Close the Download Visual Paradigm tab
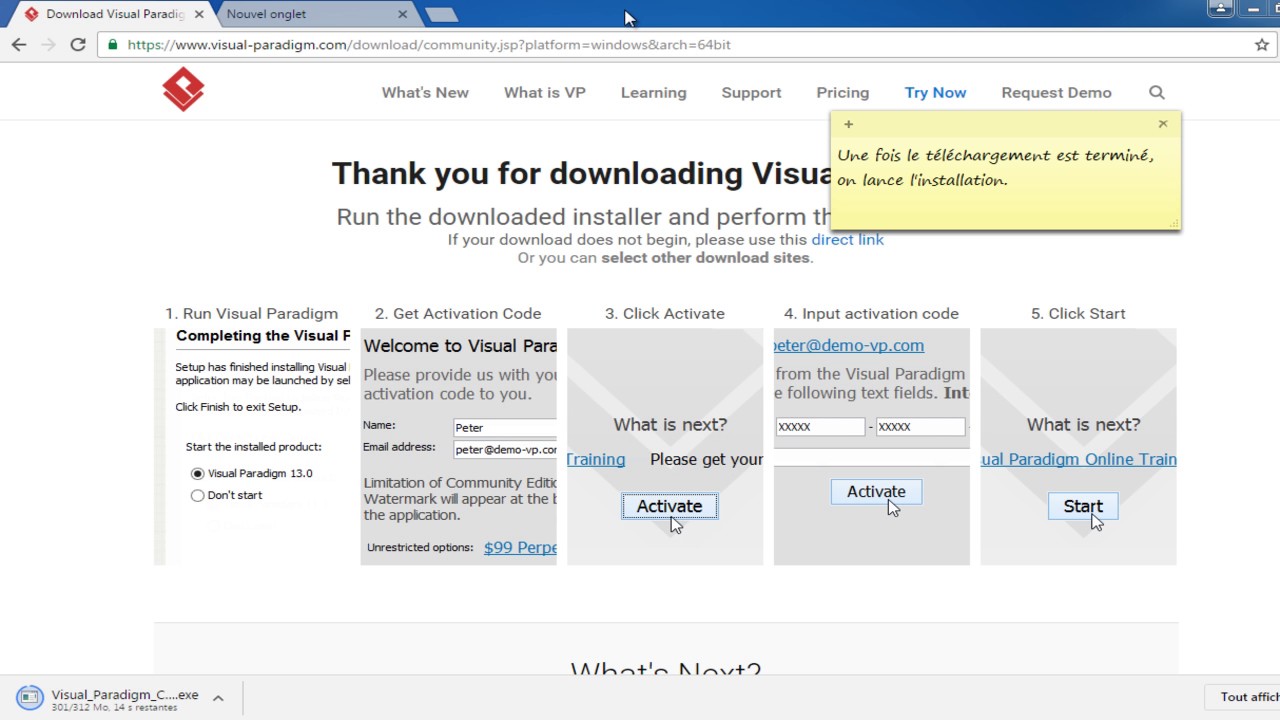Image resolution: width=1280 pixels, height=720 pixels. 199,14
